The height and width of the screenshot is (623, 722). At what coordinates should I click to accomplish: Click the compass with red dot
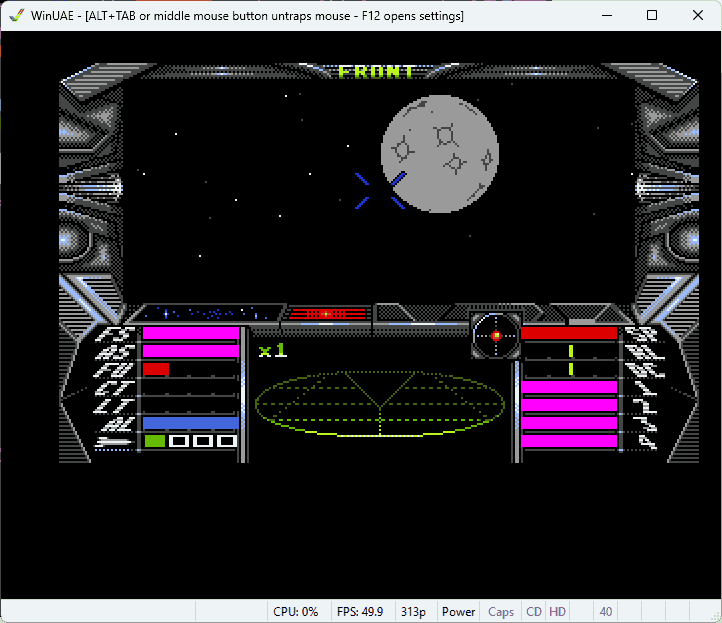click(496, 336)
